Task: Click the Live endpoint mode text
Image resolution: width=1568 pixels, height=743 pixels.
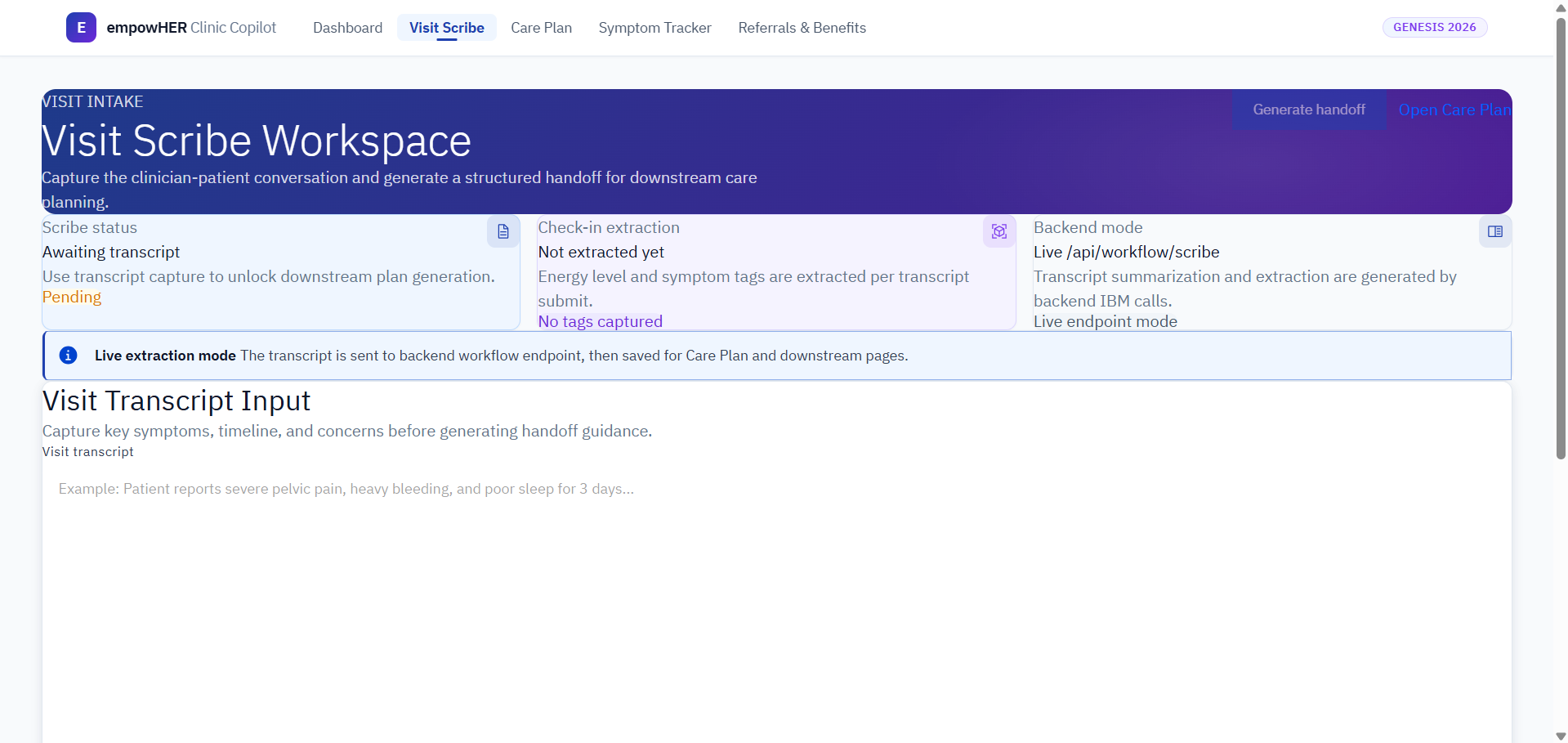Action: (x=1106, y=322)
